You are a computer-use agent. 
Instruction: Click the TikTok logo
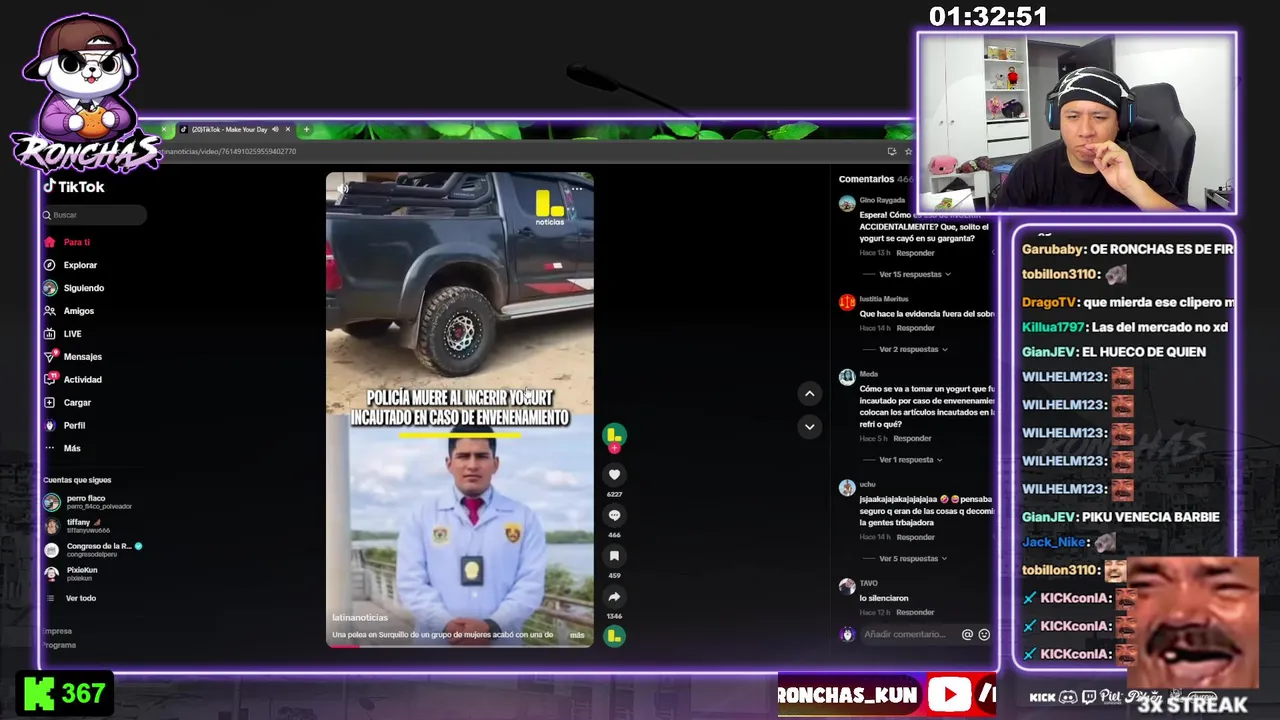[x=74, y=187]
